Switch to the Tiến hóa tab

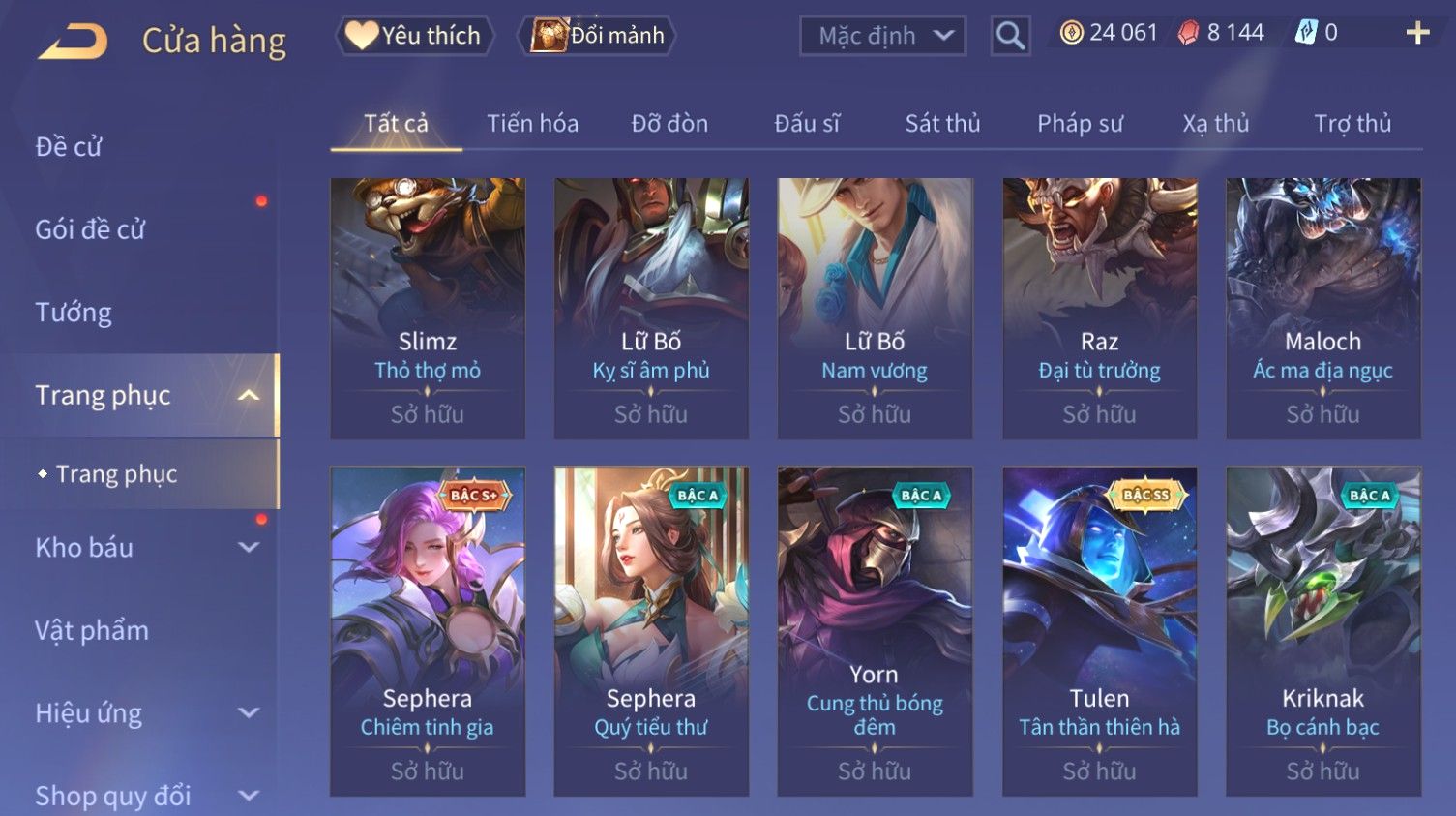click(x=532, y=124)
